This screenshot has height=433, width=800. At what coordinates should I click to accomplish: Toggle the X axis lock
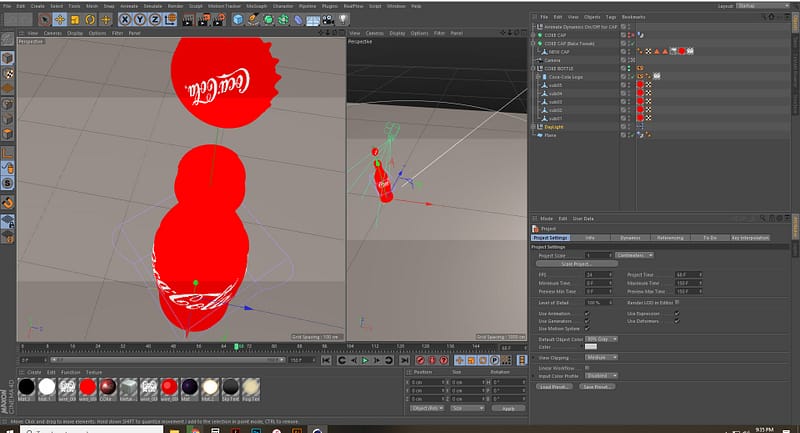click(125, 20)
